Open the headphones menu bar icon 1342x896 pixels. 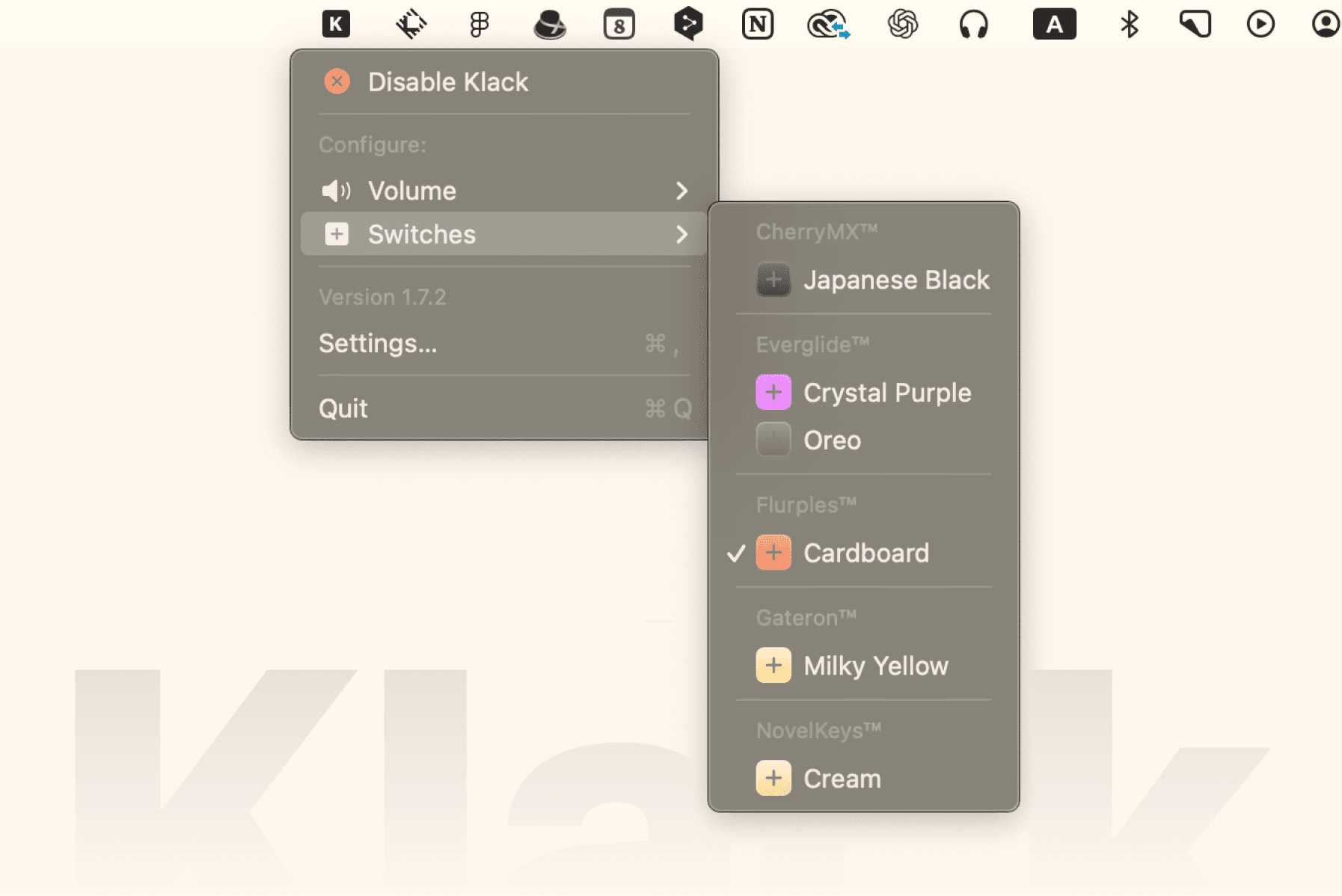click(x=973, y=24)
